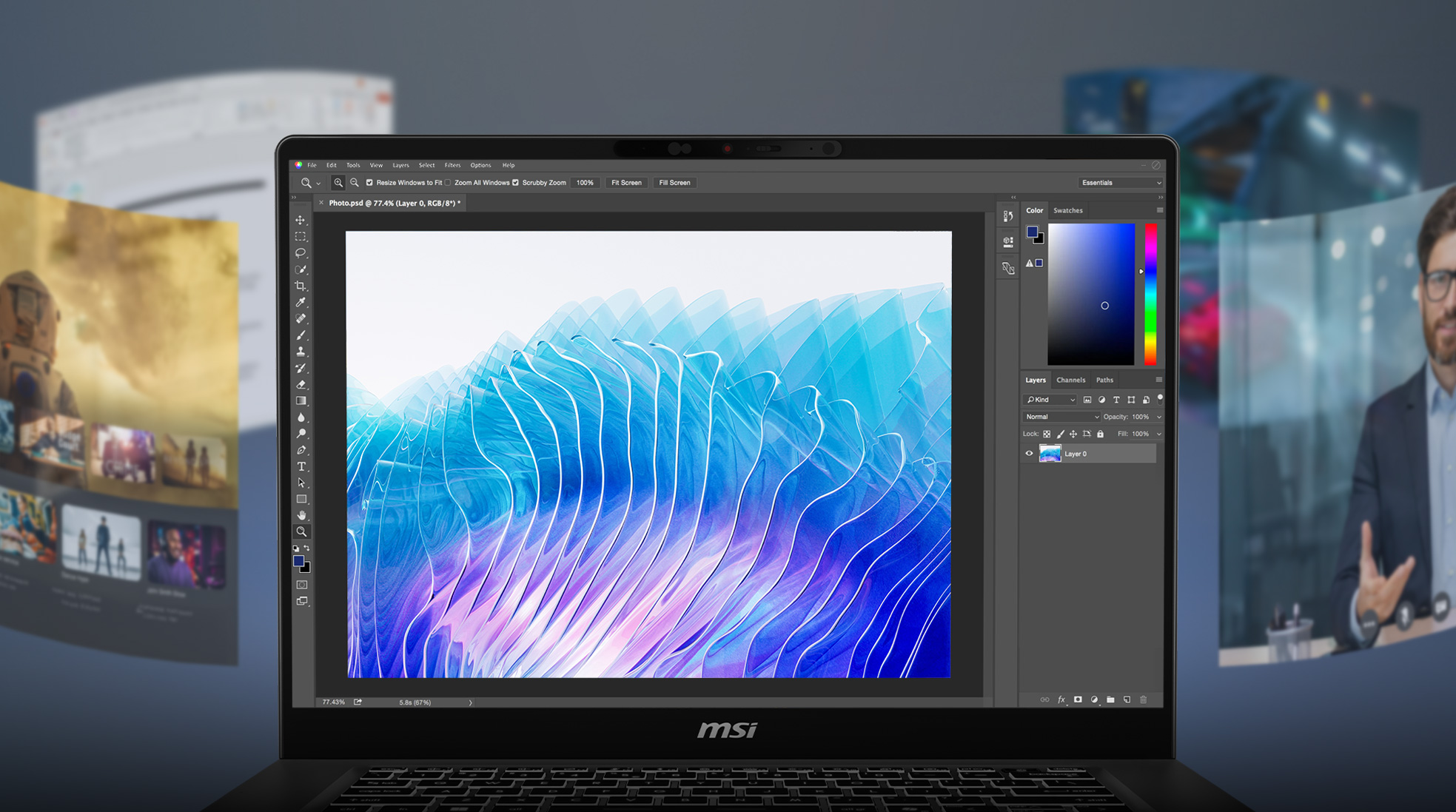
Task: Select the Type tool
Action: [x=301, y=466]
